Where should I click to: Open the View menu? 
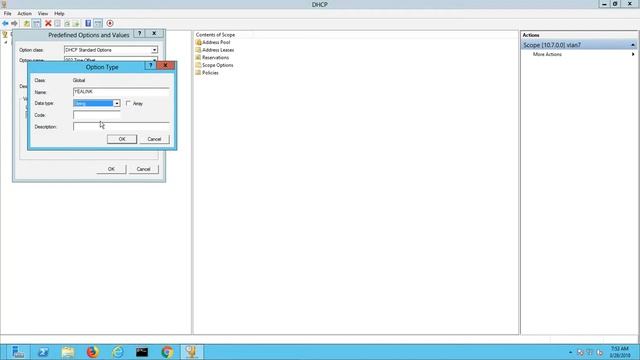pos(43,13)
